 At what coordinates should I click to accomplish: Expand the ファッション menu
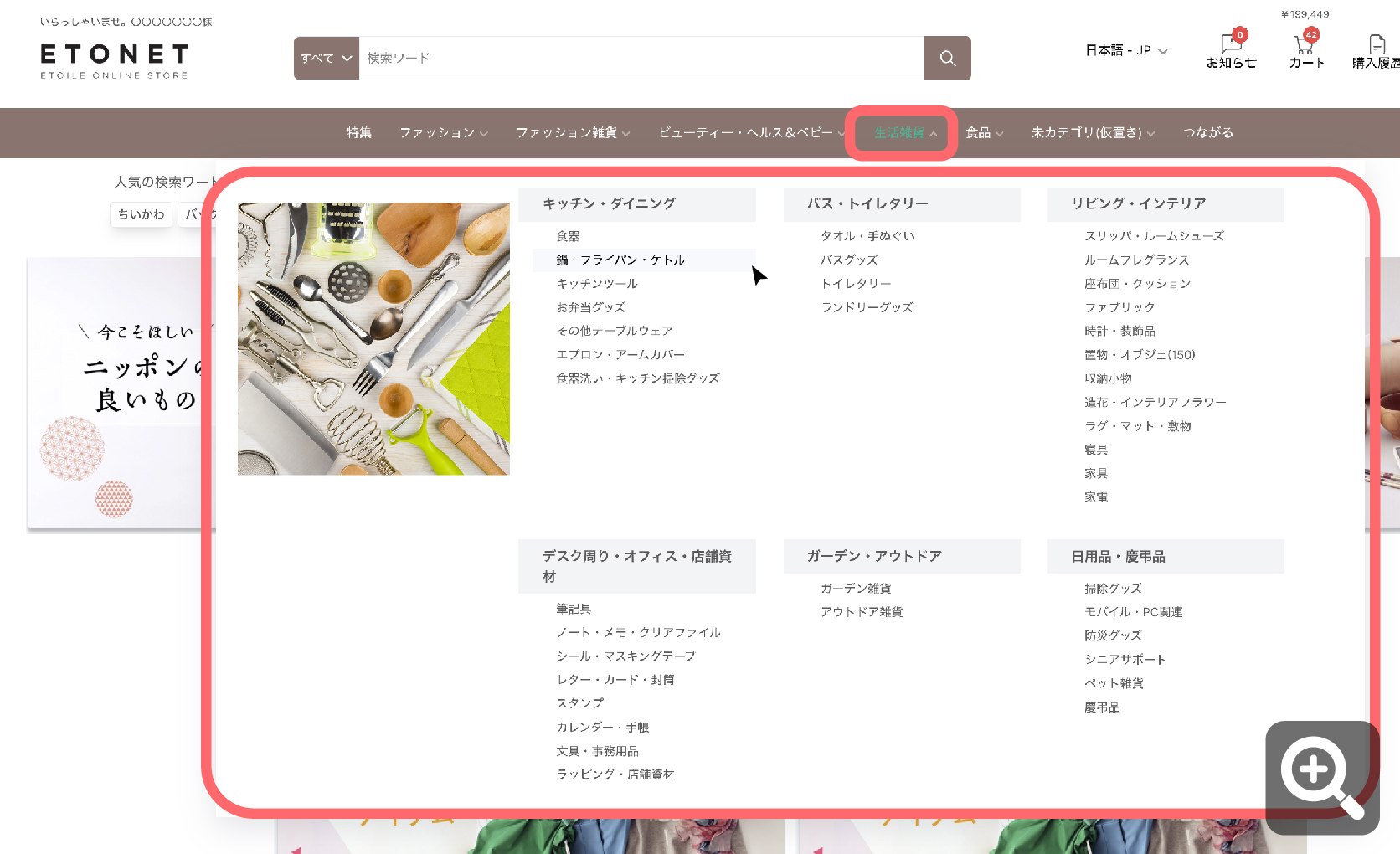coord(444,132)
